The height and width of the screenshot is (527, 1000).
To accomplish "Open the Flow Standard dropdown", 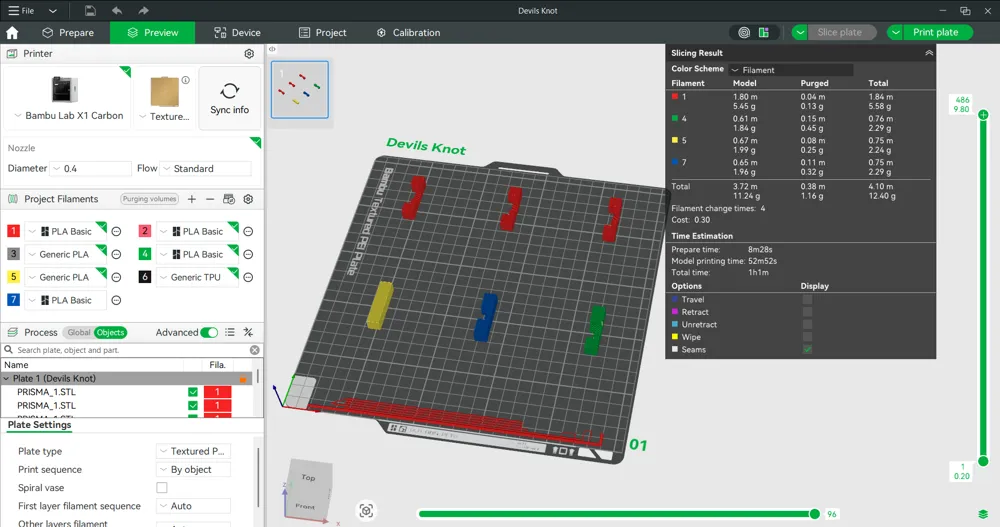I will point(205,168).
